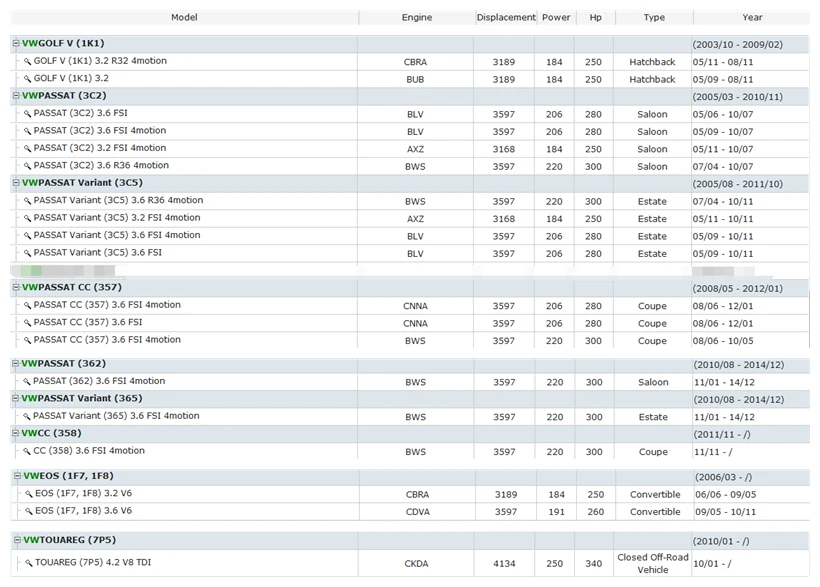This screenshot has height=587, width=820.
Task: Sort by the Engine column header
Action: click(x=417, y=17)
